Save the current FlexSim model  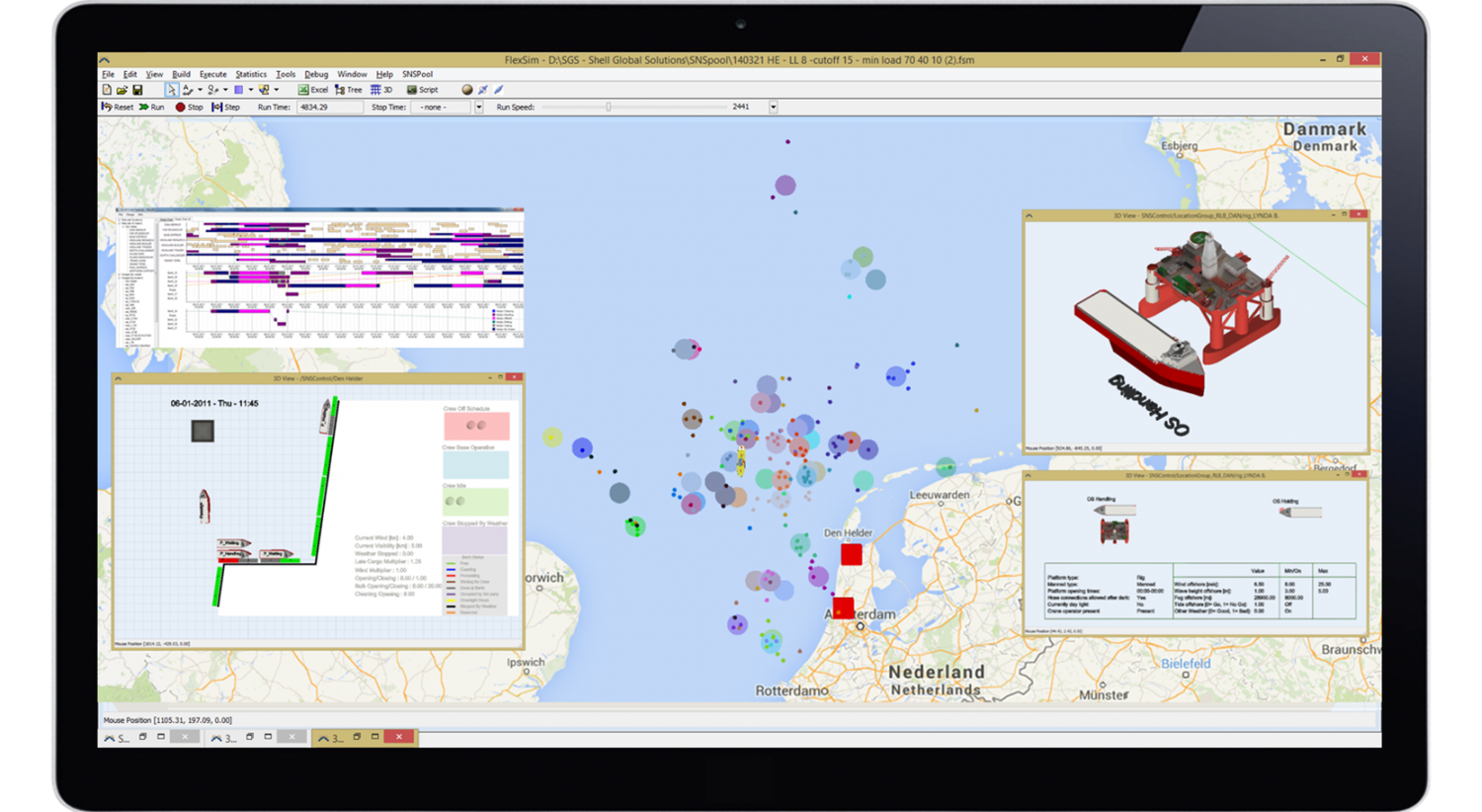click(138, 89)
